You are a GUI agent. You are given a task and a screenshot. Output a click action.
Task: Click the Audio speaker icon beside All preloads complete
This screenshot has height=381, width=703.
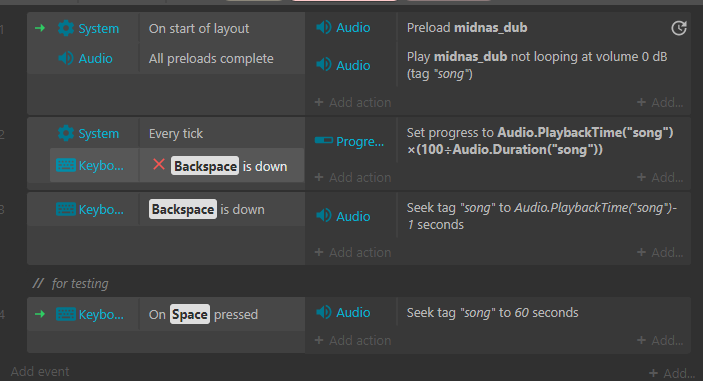click(66, 58)
